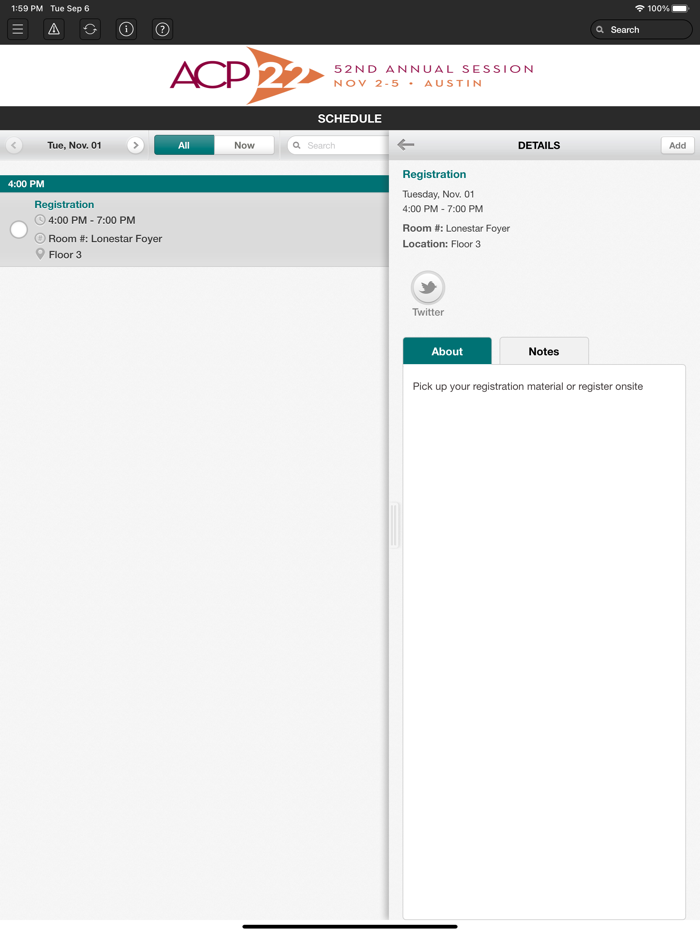700x934 pixels.
Task: Click the panel divider handle
Action: 394,525
